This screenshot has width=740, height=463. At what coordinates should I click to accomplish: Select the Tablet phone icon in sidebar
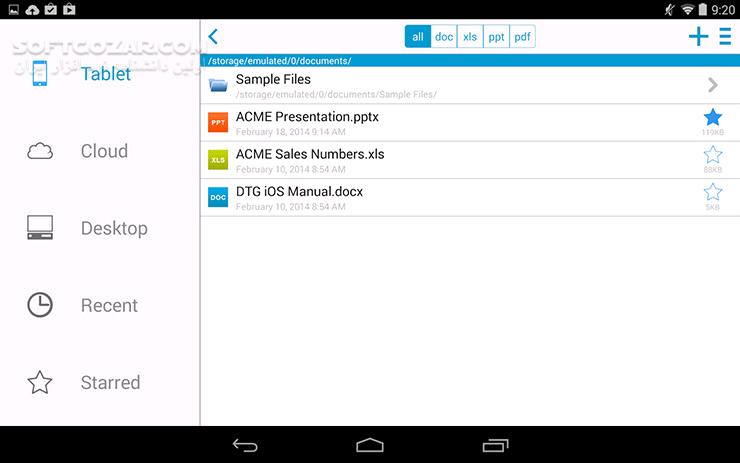coord(40,74)
